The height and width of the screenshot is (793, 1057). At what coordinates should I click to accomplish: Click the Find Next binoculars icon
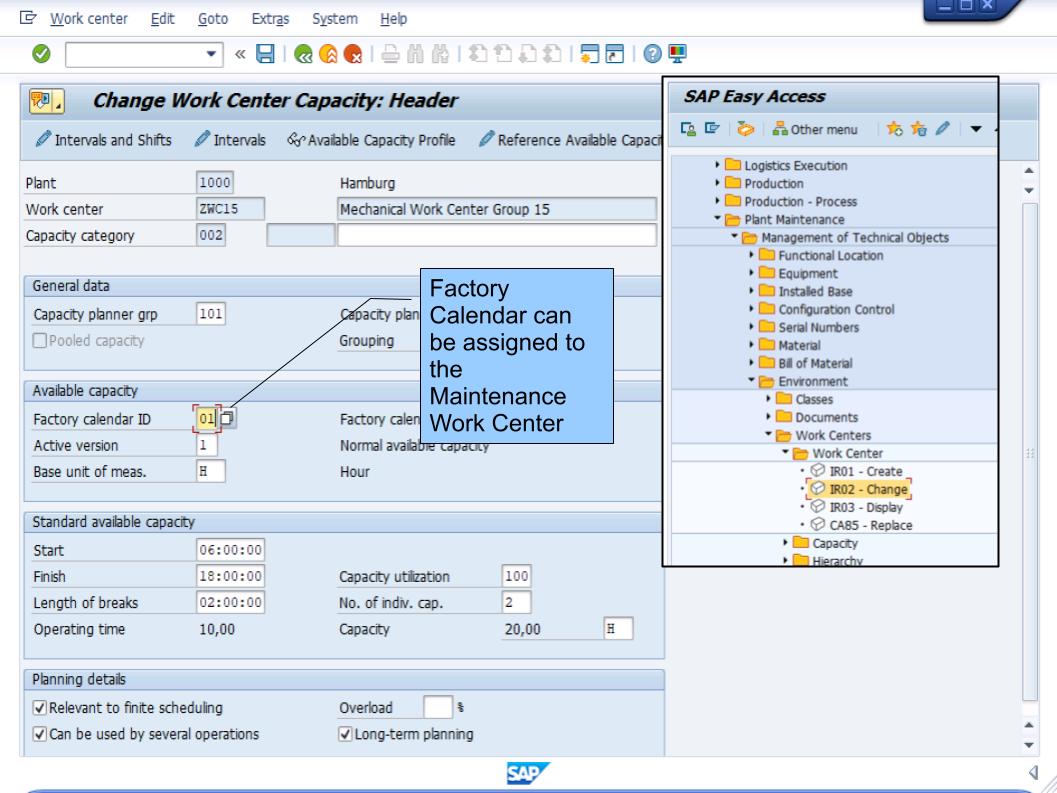440,54
